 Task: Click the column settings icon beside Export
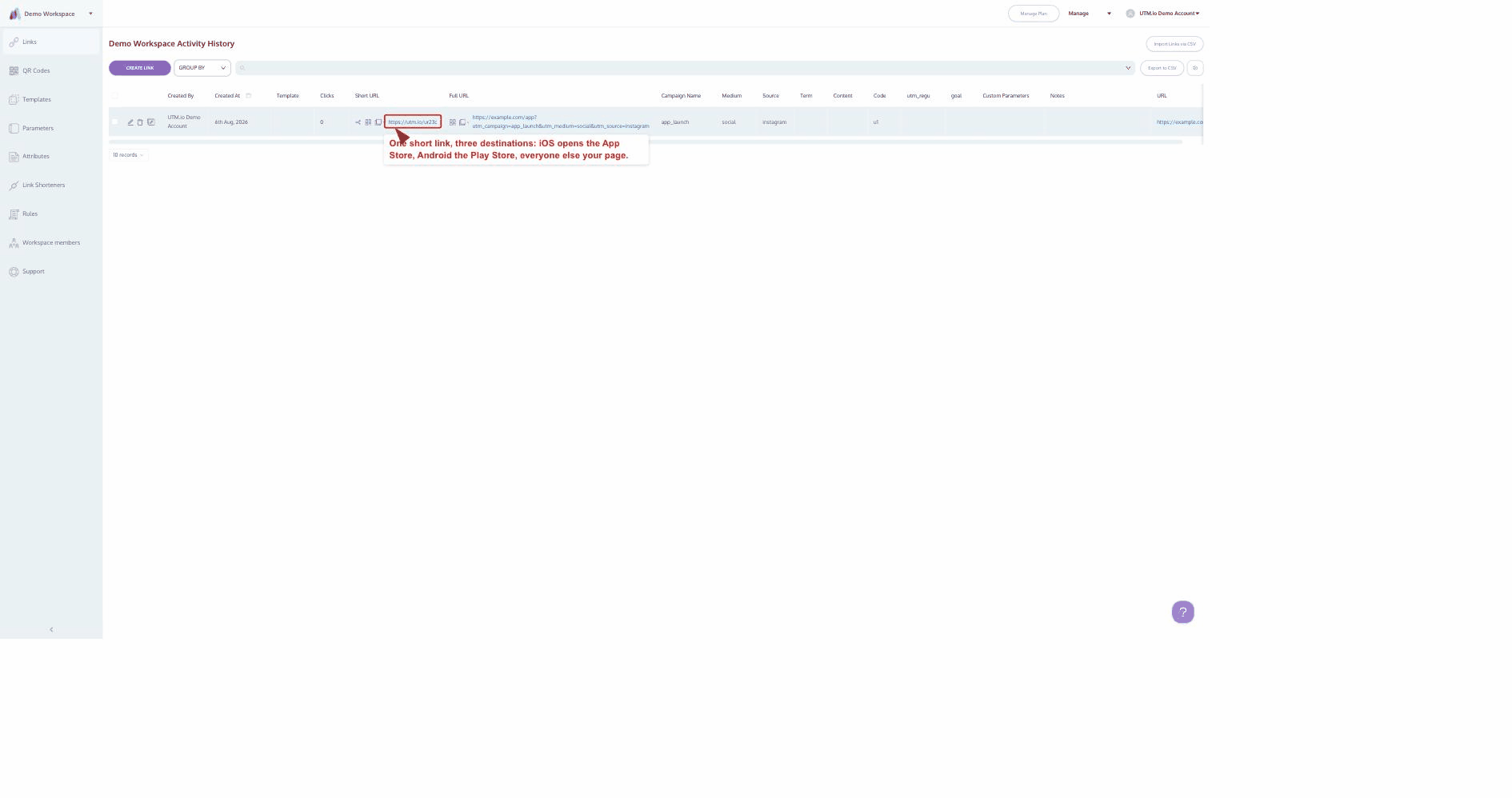[1195, 68]
